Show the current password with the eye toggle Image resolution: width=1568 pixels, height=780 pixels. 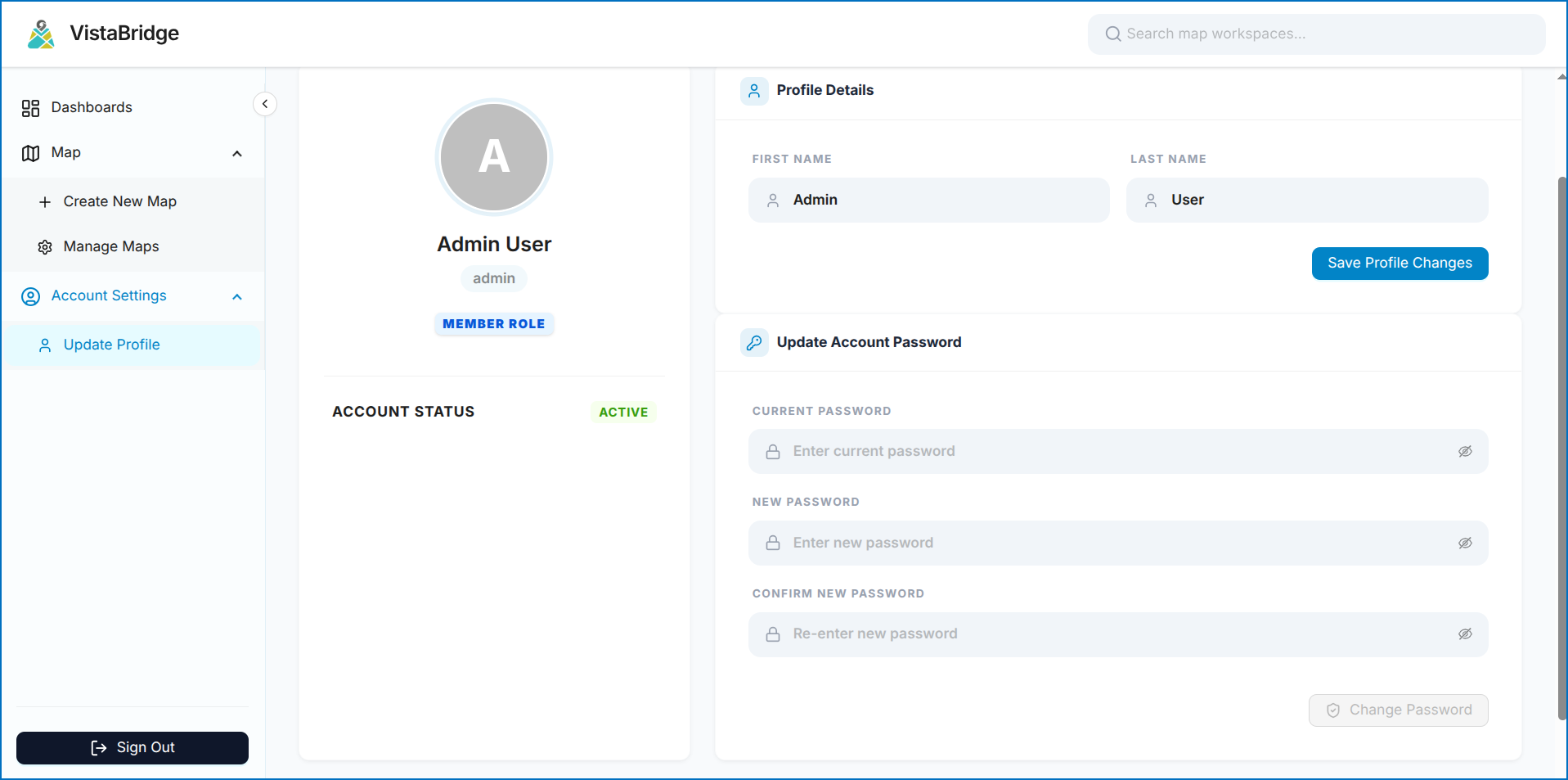(1465, 452)
